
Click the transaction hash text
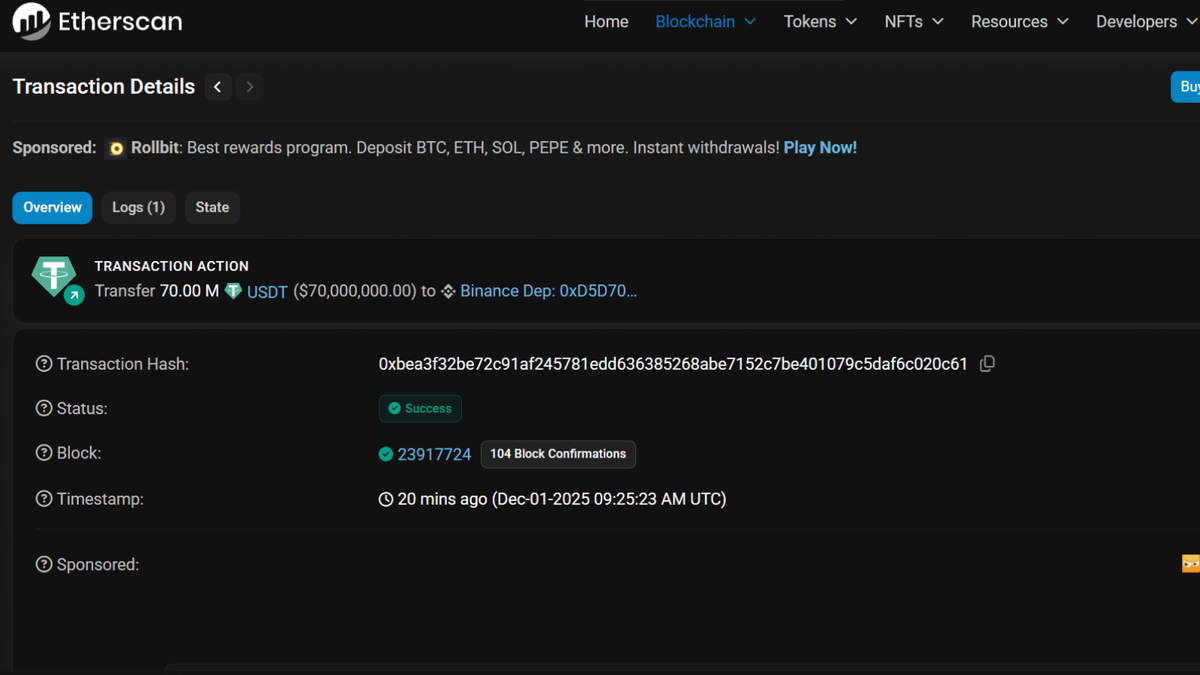(x=673, y=364)
